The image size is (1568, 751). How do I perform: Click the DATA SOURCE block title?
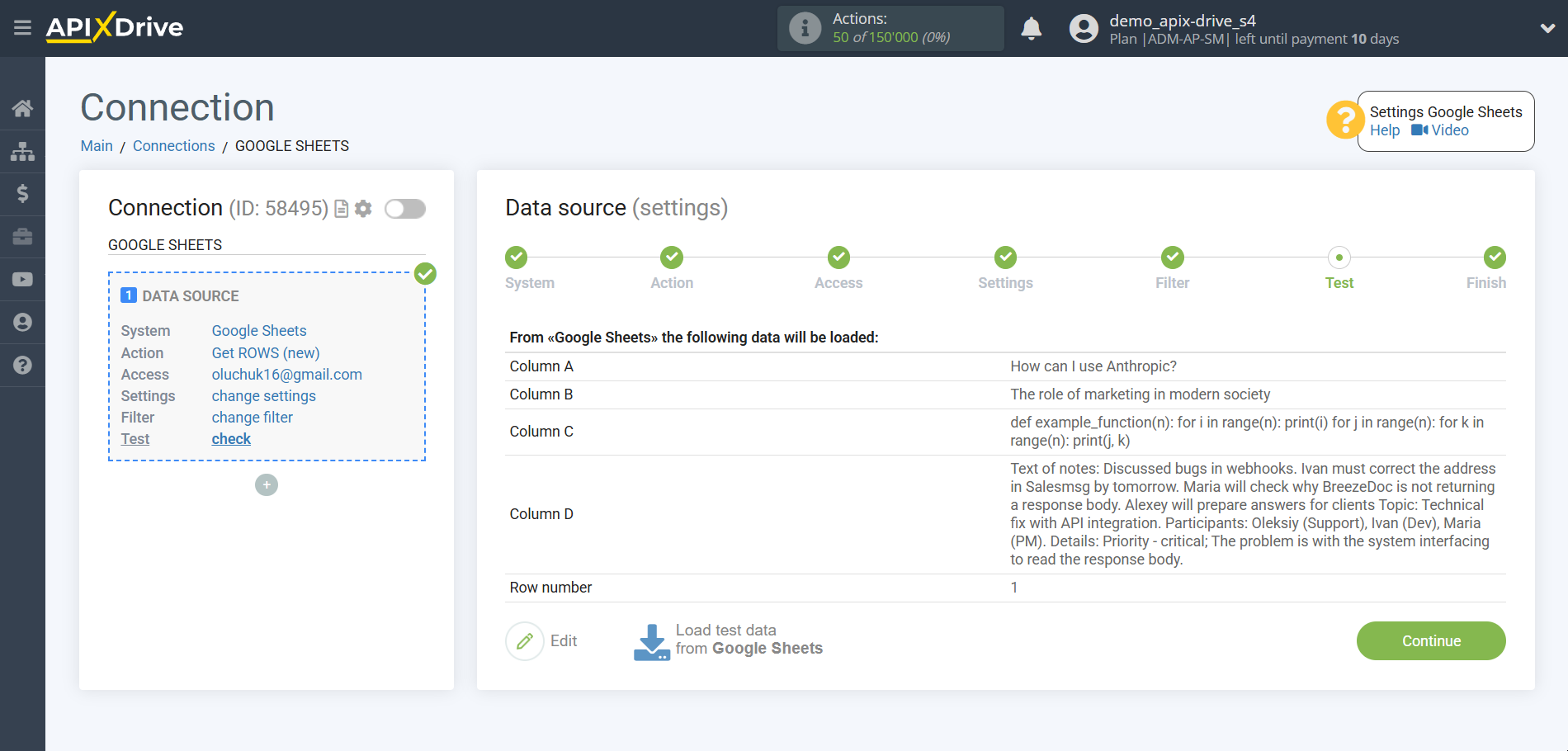191,296
